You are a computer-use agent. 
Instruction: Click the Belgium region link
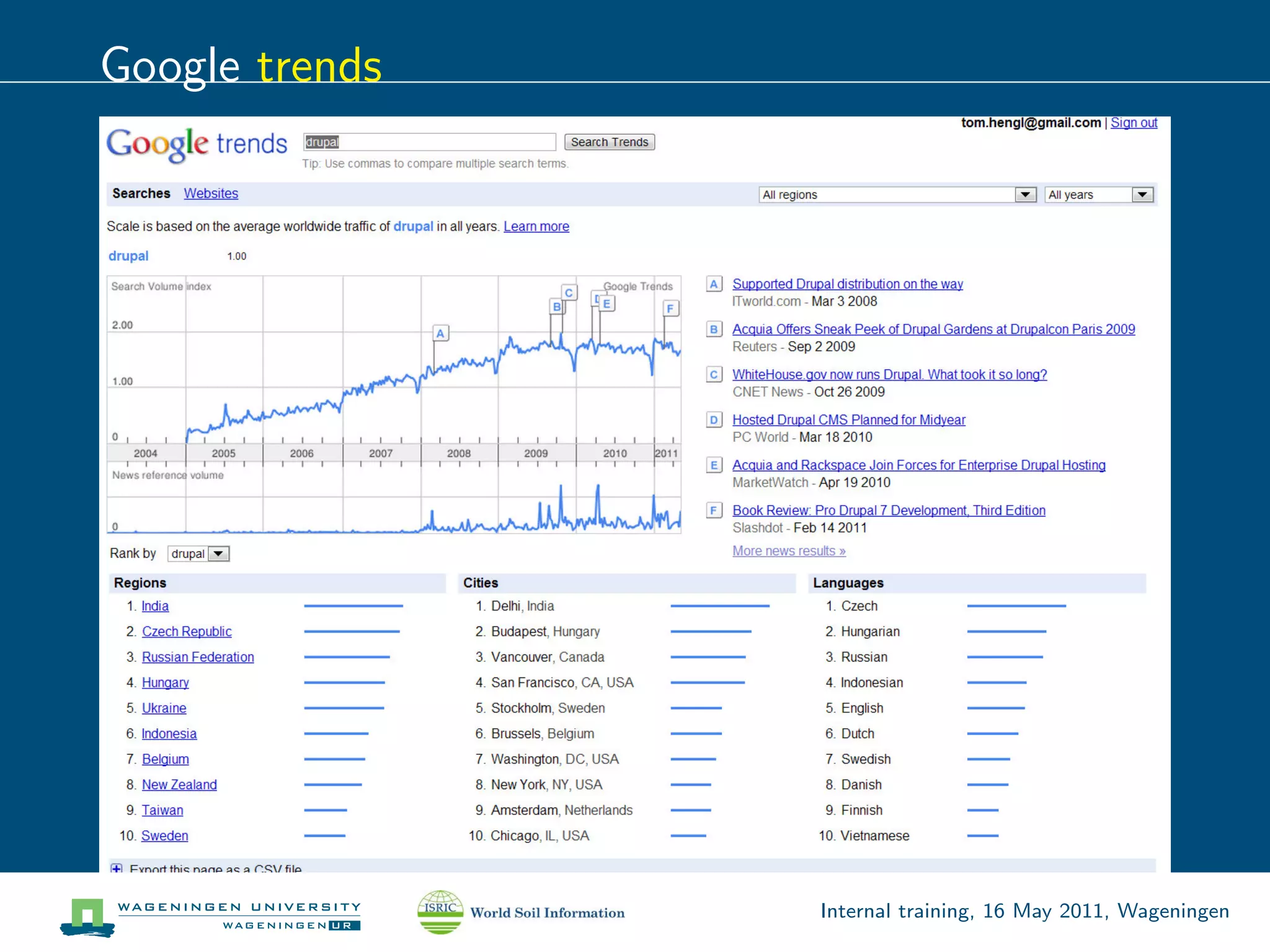point(166,759)
